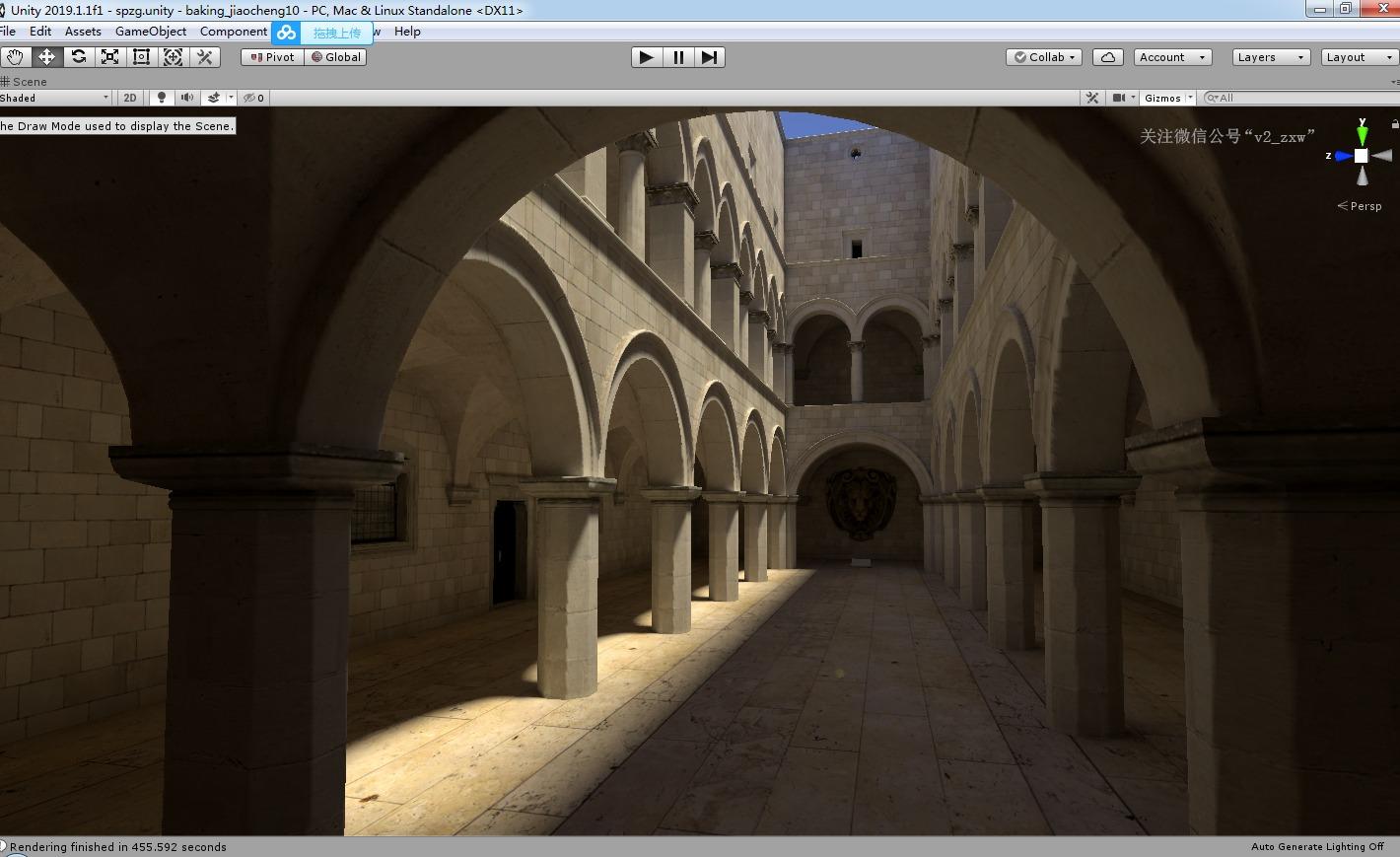1400x857 pixels.
Task: Select the Rotate tool
Action: point(78,57)
